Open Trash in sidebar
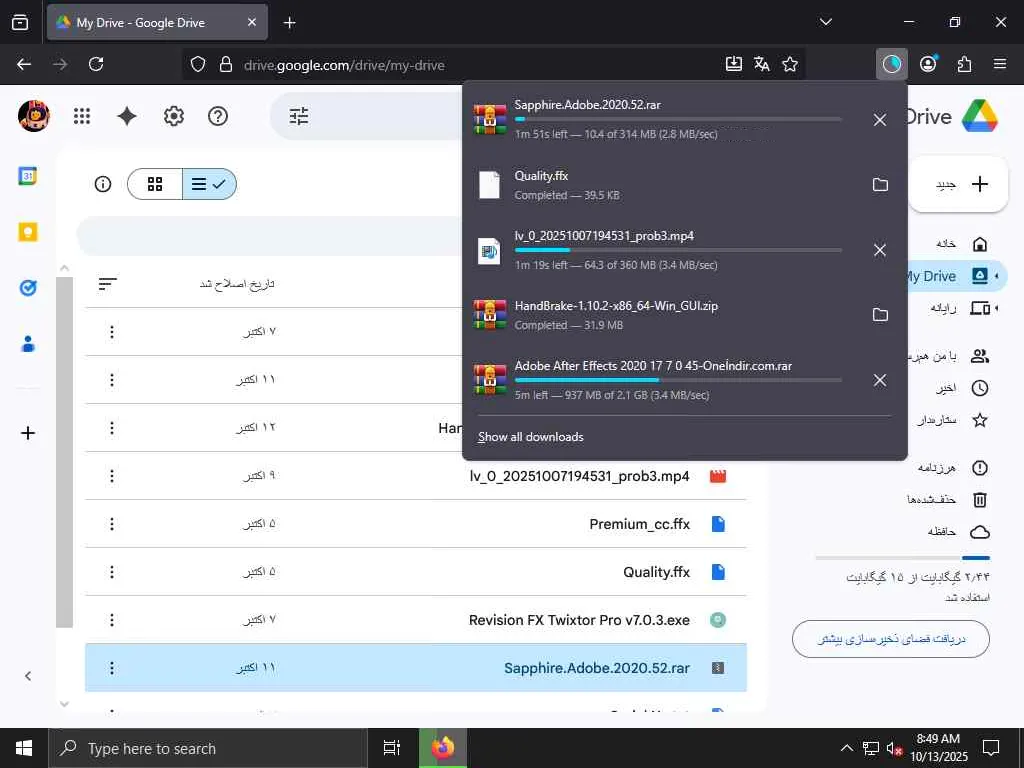 (x=947, y=500)
